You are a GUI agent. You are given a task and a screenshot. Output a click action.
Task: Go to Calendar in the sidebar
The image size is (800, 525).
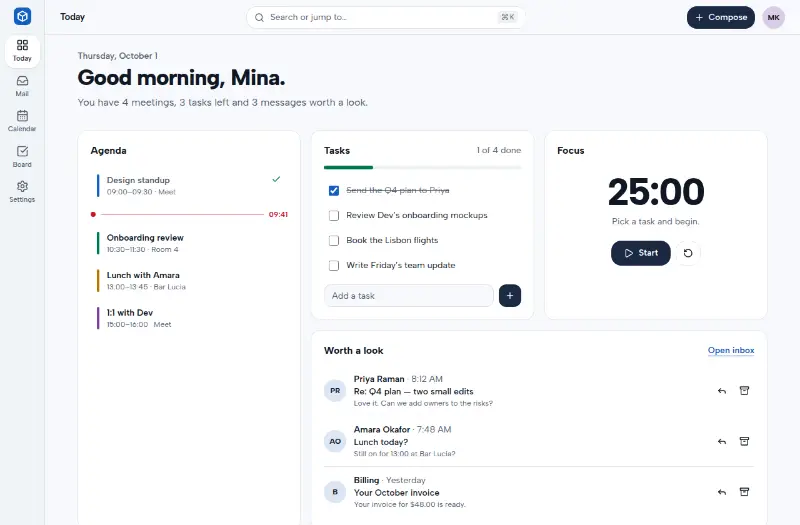point(22,121)
